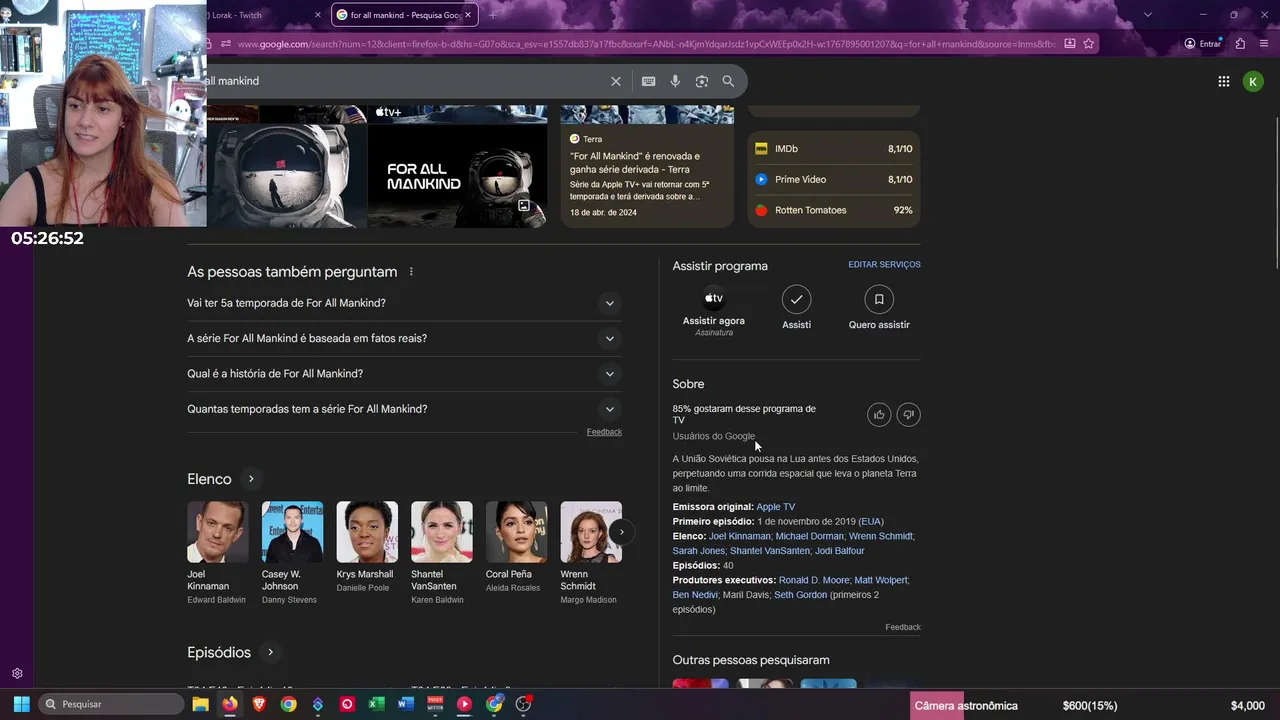Open a new browser tab
Image resolution: width=1280 pixels, height=720 pixels.
coord(492,15)
